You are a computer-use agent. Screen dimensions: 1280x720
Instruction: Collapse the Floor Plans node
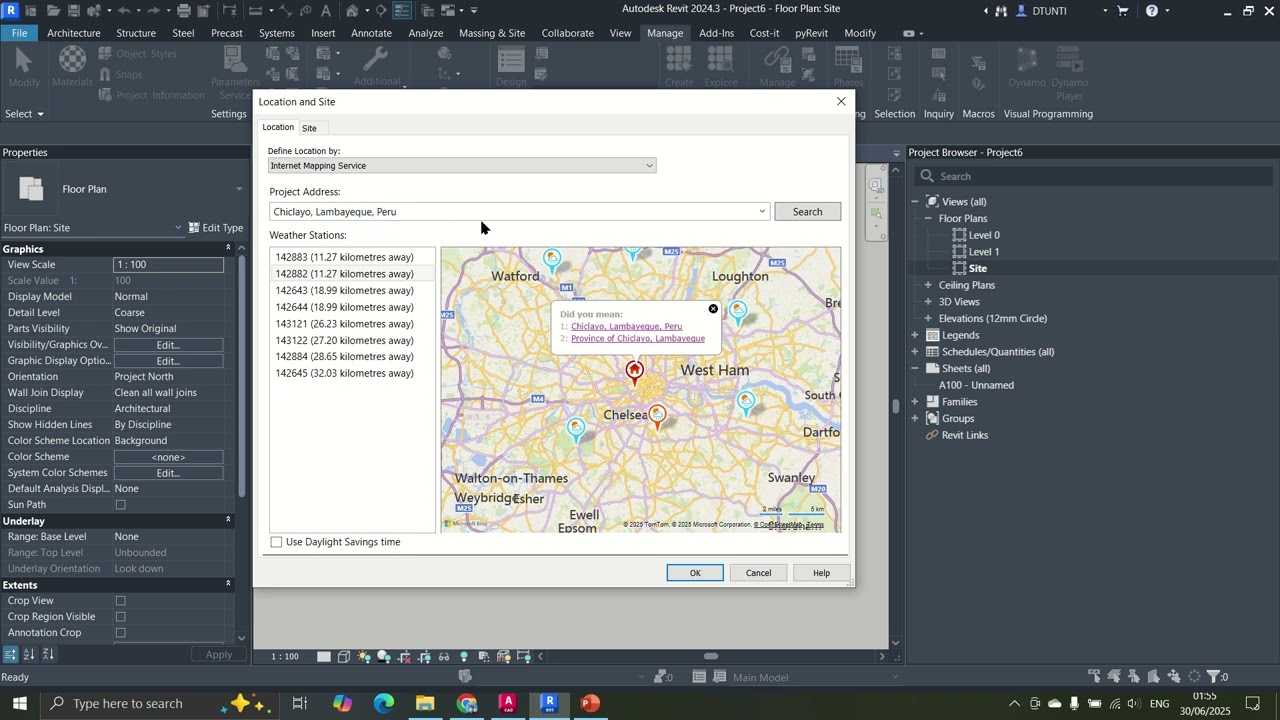pos(928,218)
